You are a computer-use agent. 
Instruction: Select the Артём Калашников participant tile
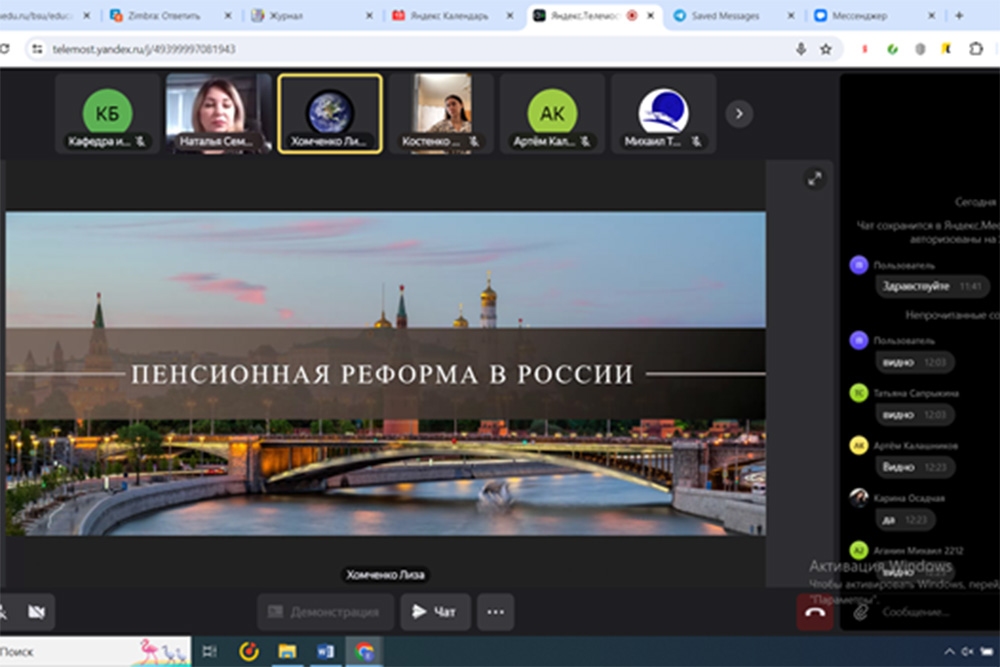pyautogui.click(x=552, y=114)
